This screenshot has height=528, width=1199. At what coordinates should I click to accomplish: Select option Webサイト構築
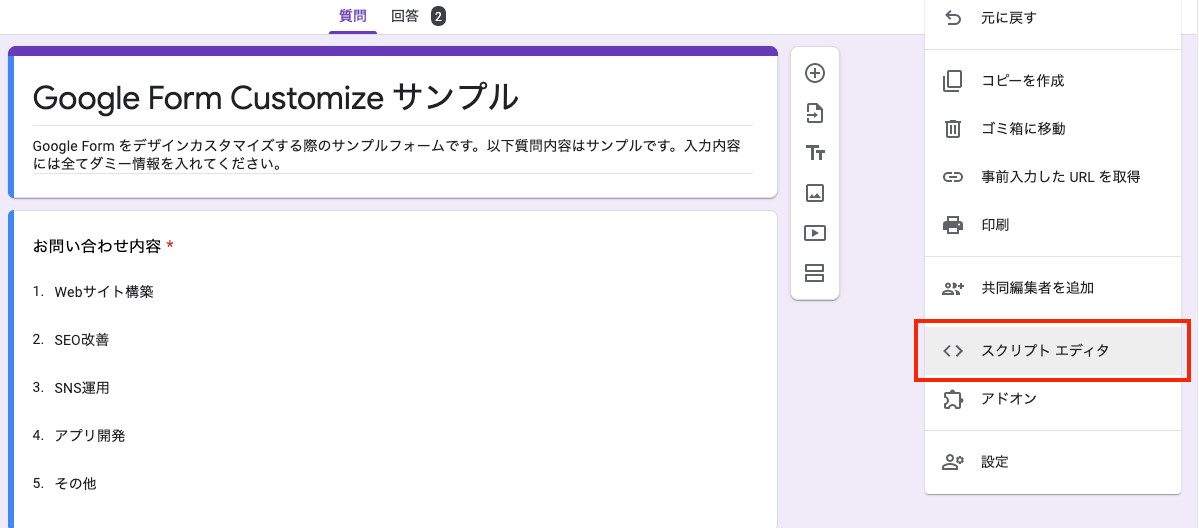(x=104, y=292)
